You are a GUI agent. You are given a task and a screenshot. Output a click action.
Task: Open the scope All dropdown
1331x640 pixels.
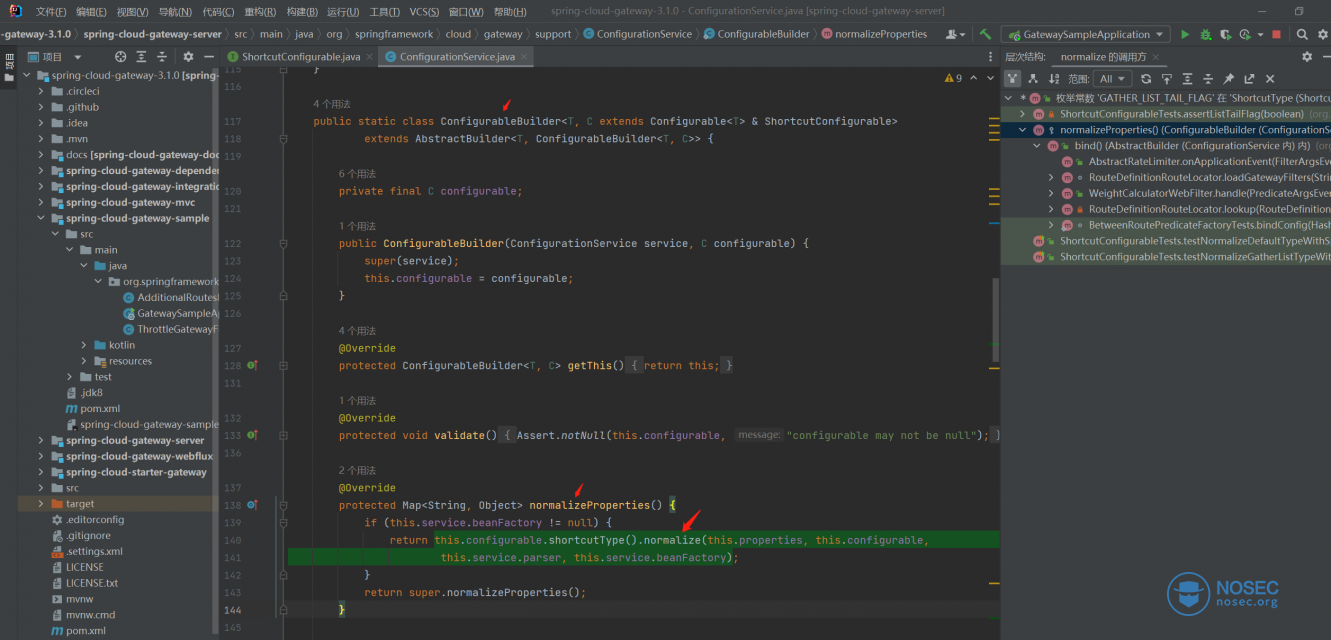click(1112, 79)
